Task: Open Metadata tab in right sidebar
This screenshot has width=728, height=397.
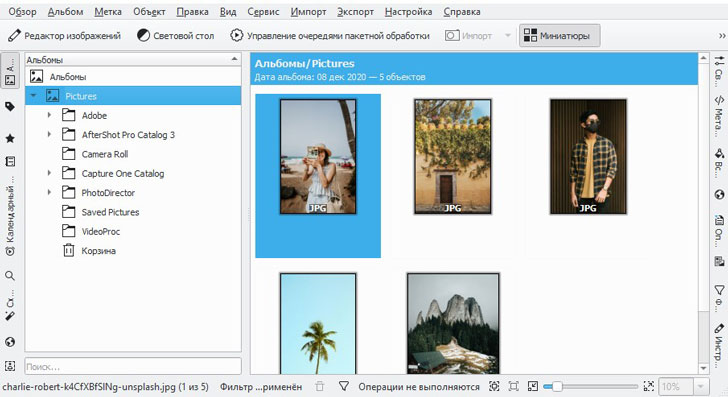Action: tap(719, 116)
